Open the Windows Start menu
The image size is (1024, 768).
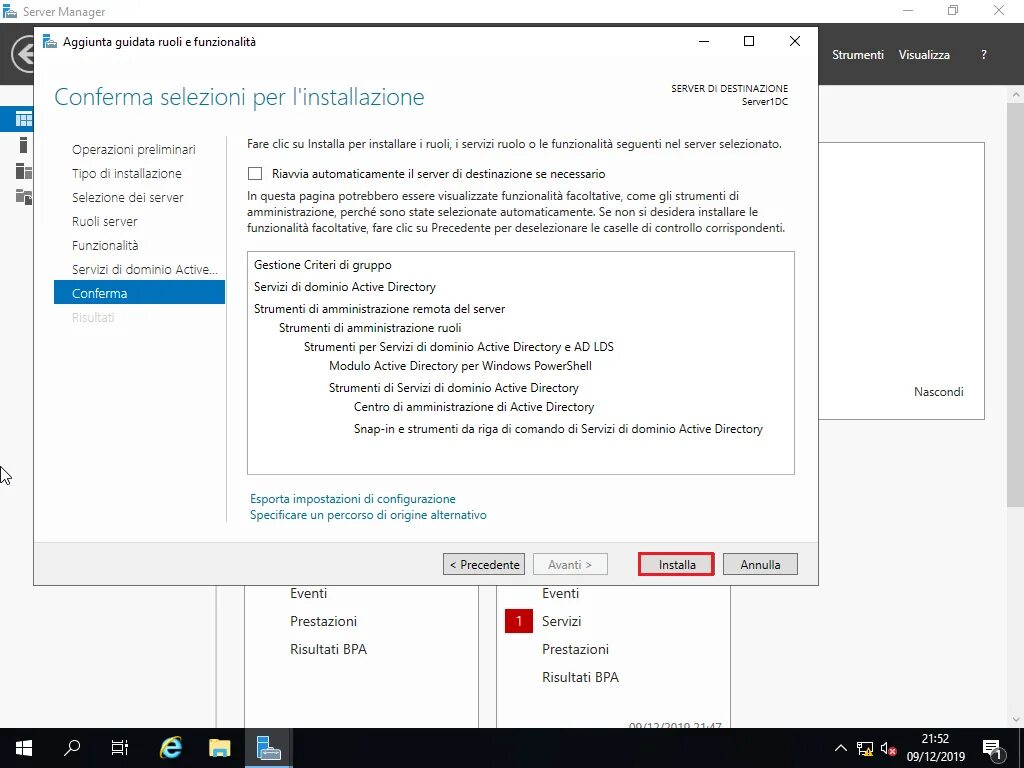[x=24, y=748]
